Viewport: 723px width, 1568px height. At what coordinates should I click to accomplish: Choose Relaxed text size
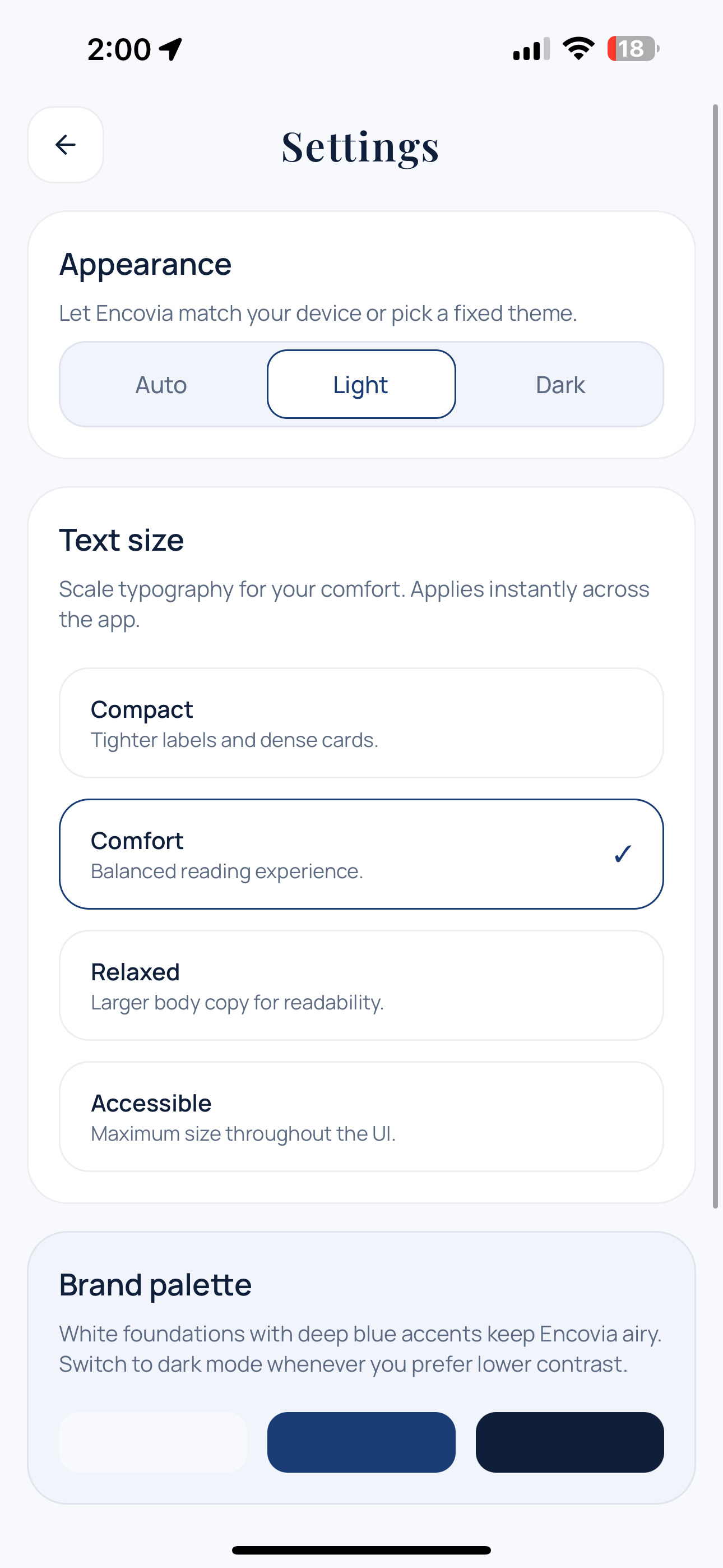click(361, 985)
